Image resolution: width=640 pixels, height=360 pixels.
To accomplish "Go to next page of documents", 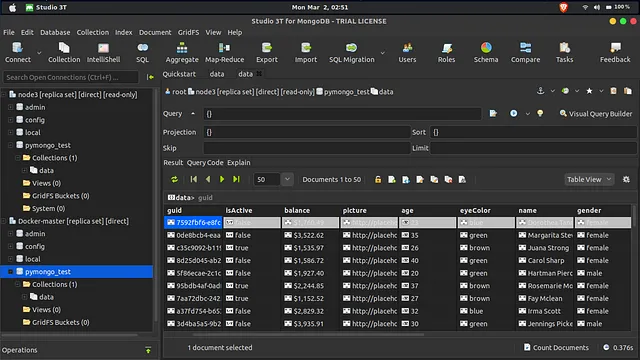I will 222,179.
